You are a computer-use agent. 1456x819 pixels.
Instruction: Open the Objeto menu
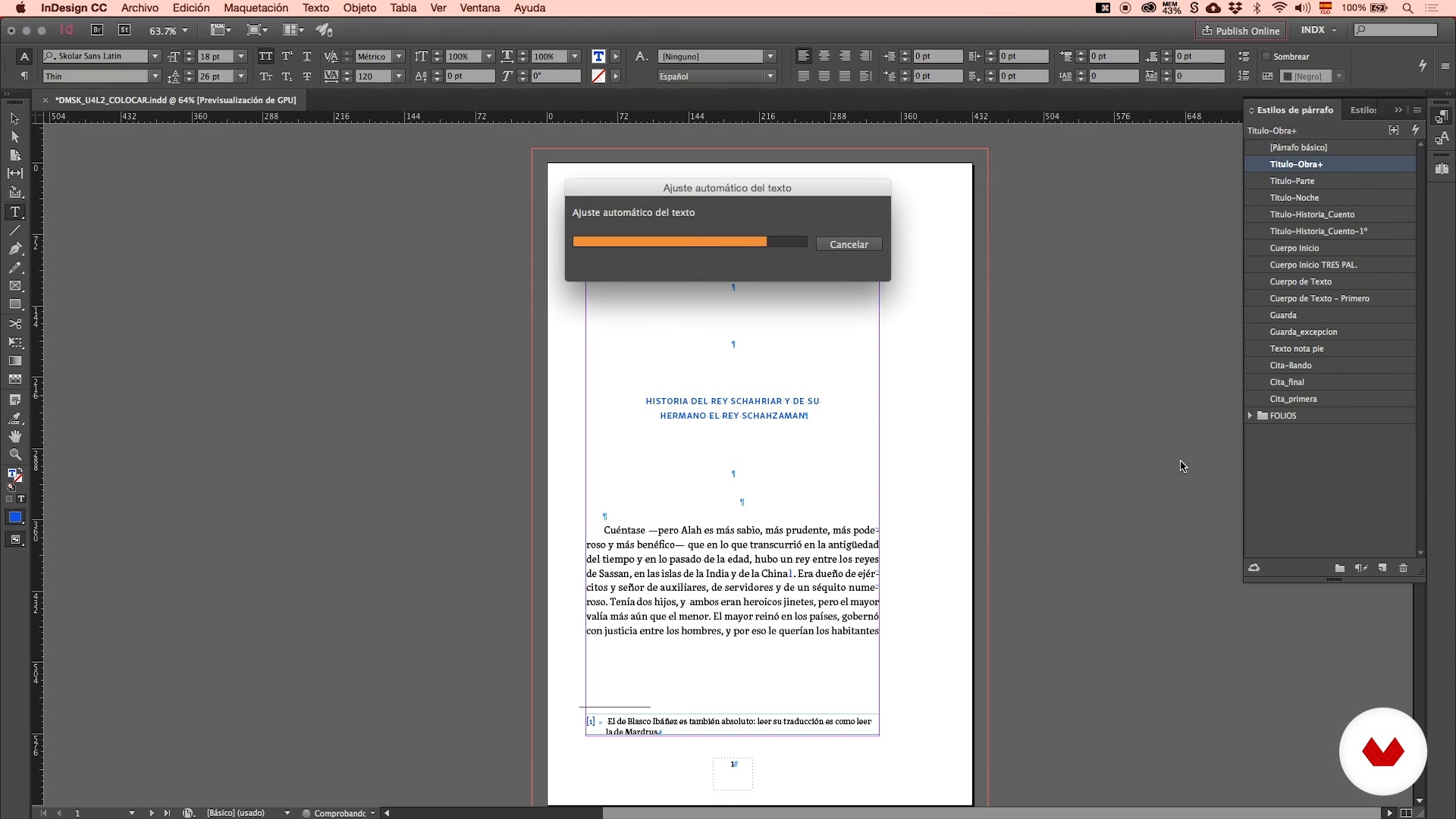tap(359, 8)
